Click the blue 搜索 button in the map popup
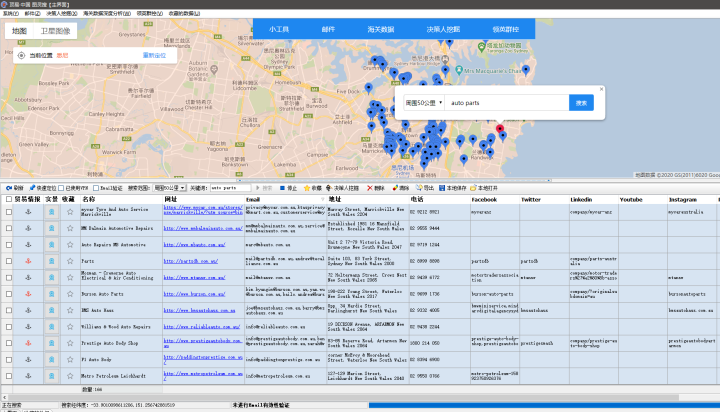720x412 pixels. pos(581,103)
